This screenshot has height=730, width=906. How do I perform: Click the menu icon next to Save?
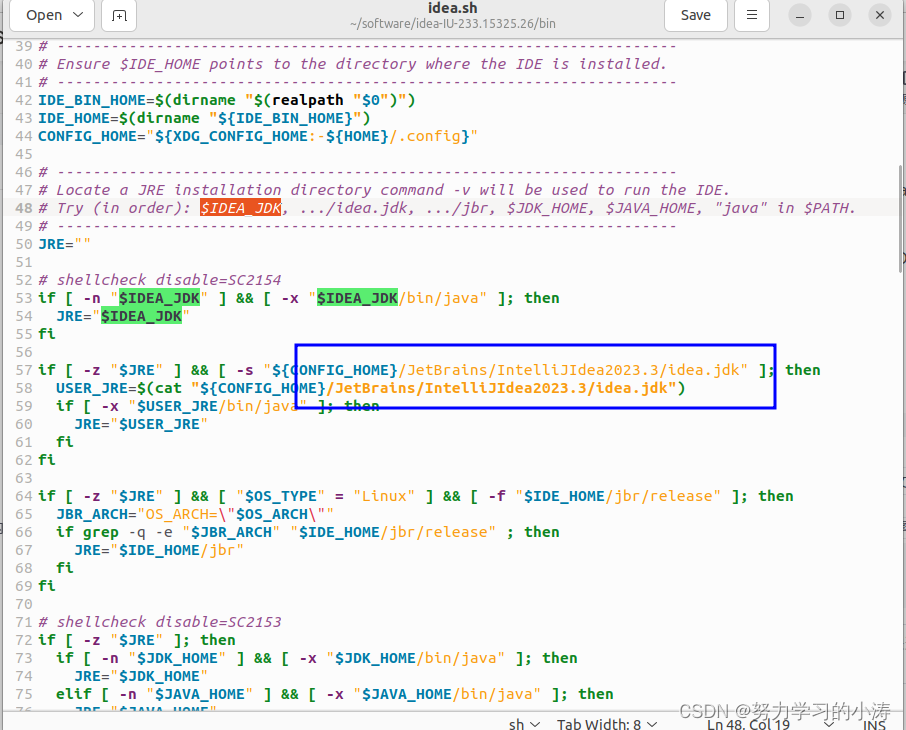[751, 15]
